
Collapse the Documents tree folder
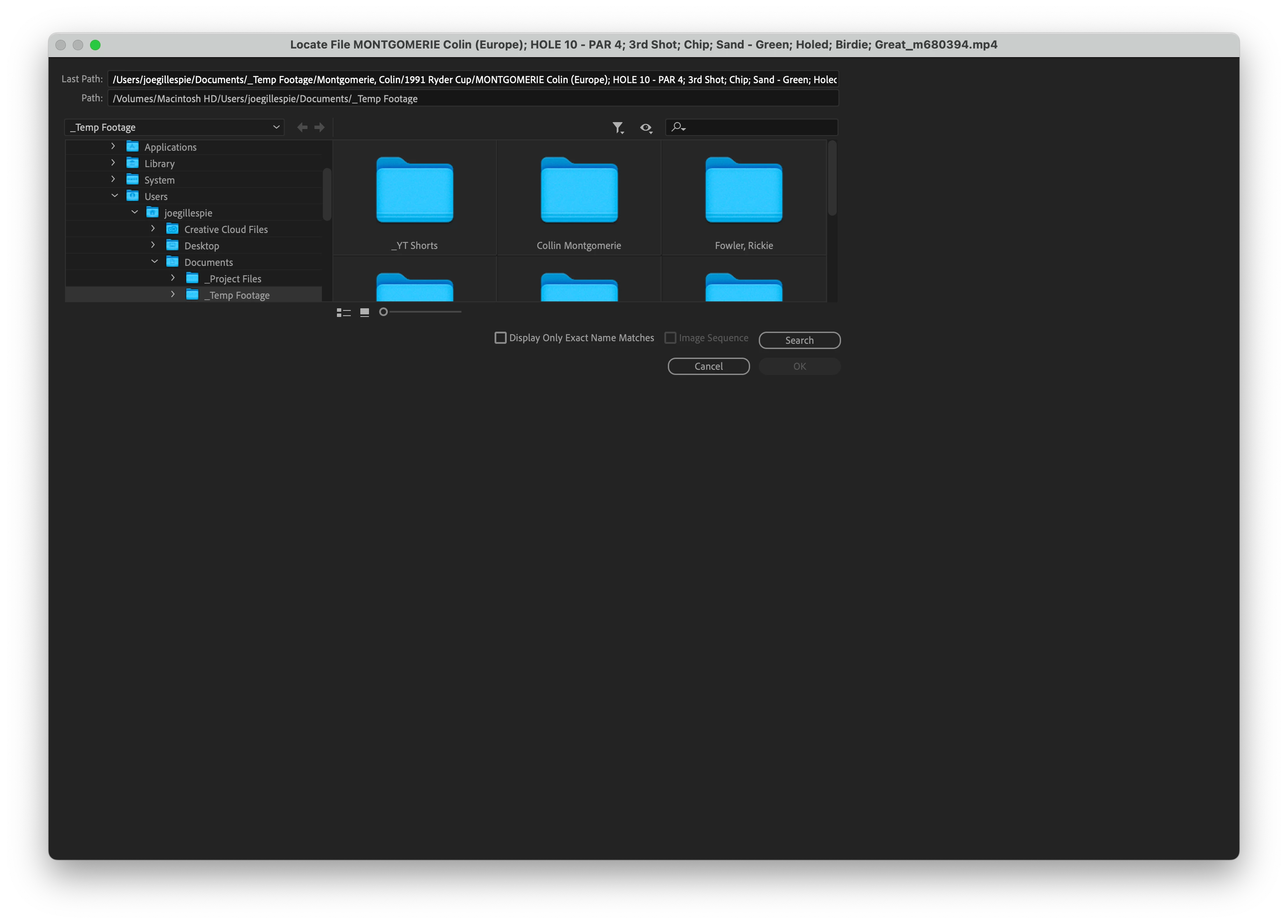[x=155, y=262]
